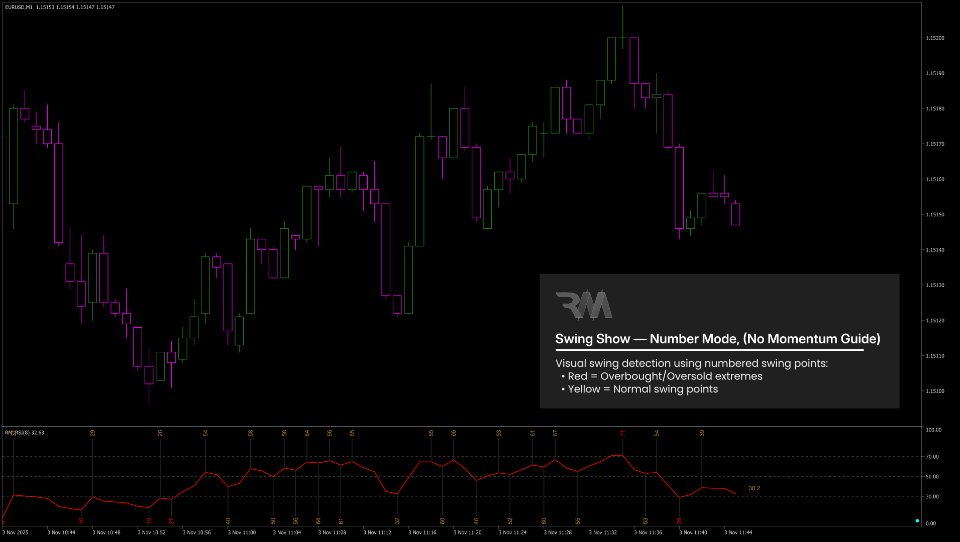Click the 3 Nov 11:24 time label

pyautogui.click(x=513, y=532)
